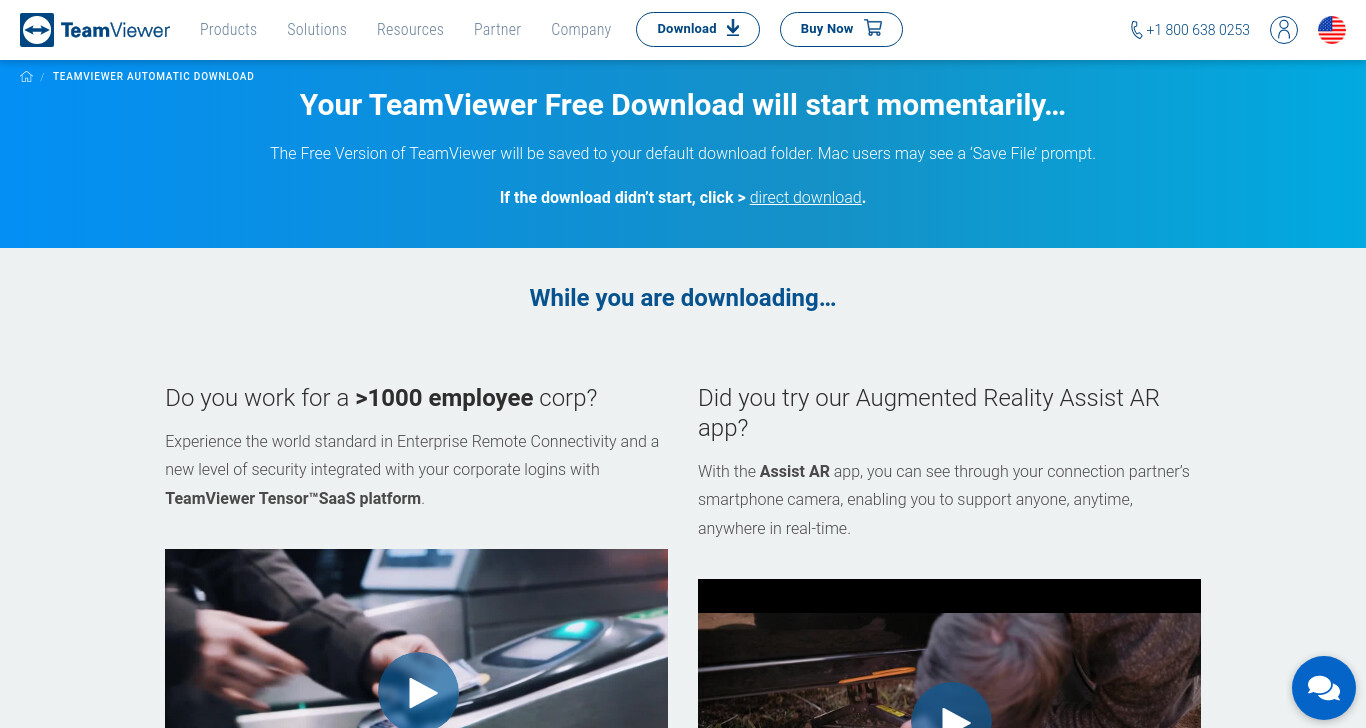Open the Company menu
Screen dimensions: 1366x728
(x=581, y=30)
